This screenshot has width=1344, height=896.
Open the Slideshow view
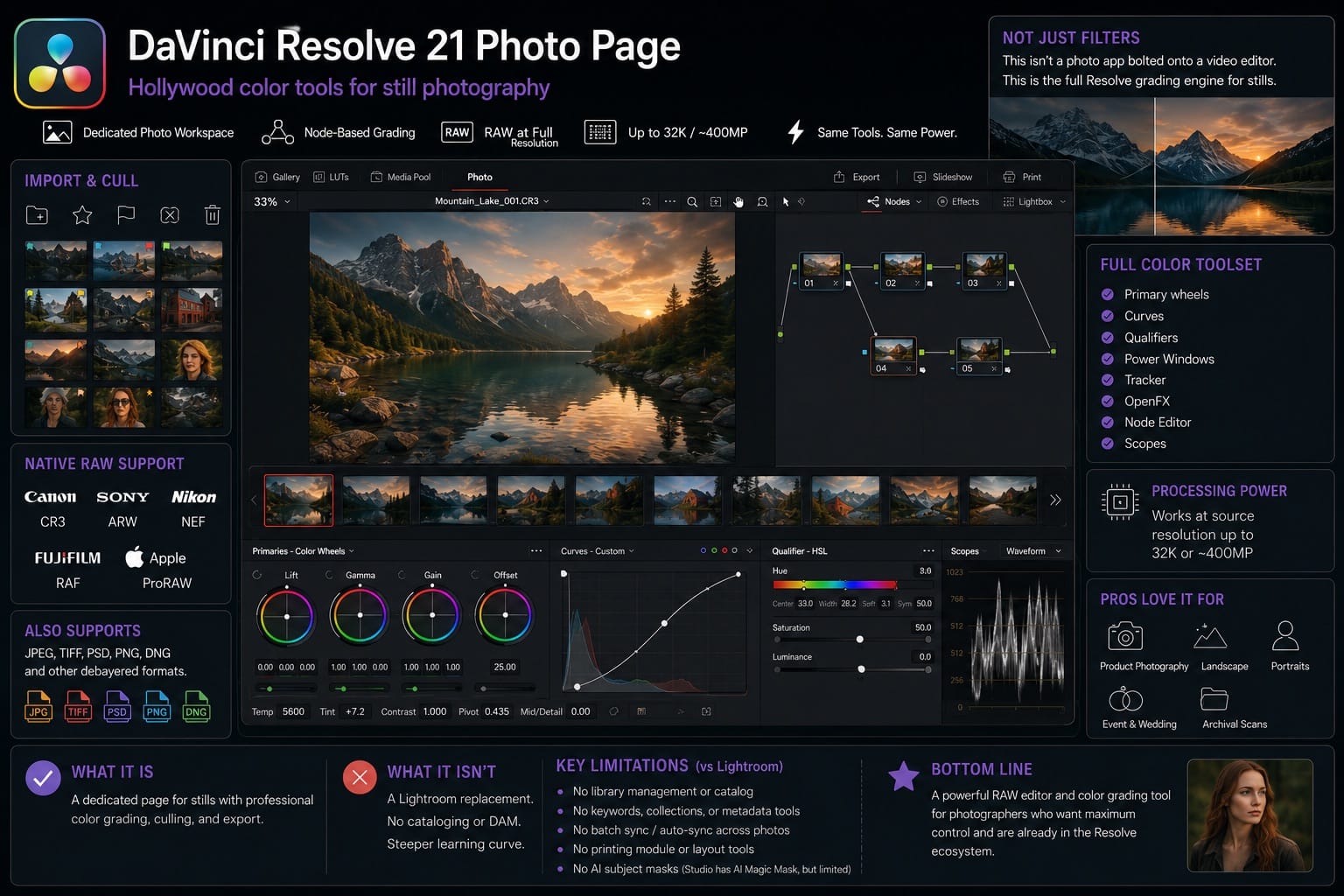point(943,177)
